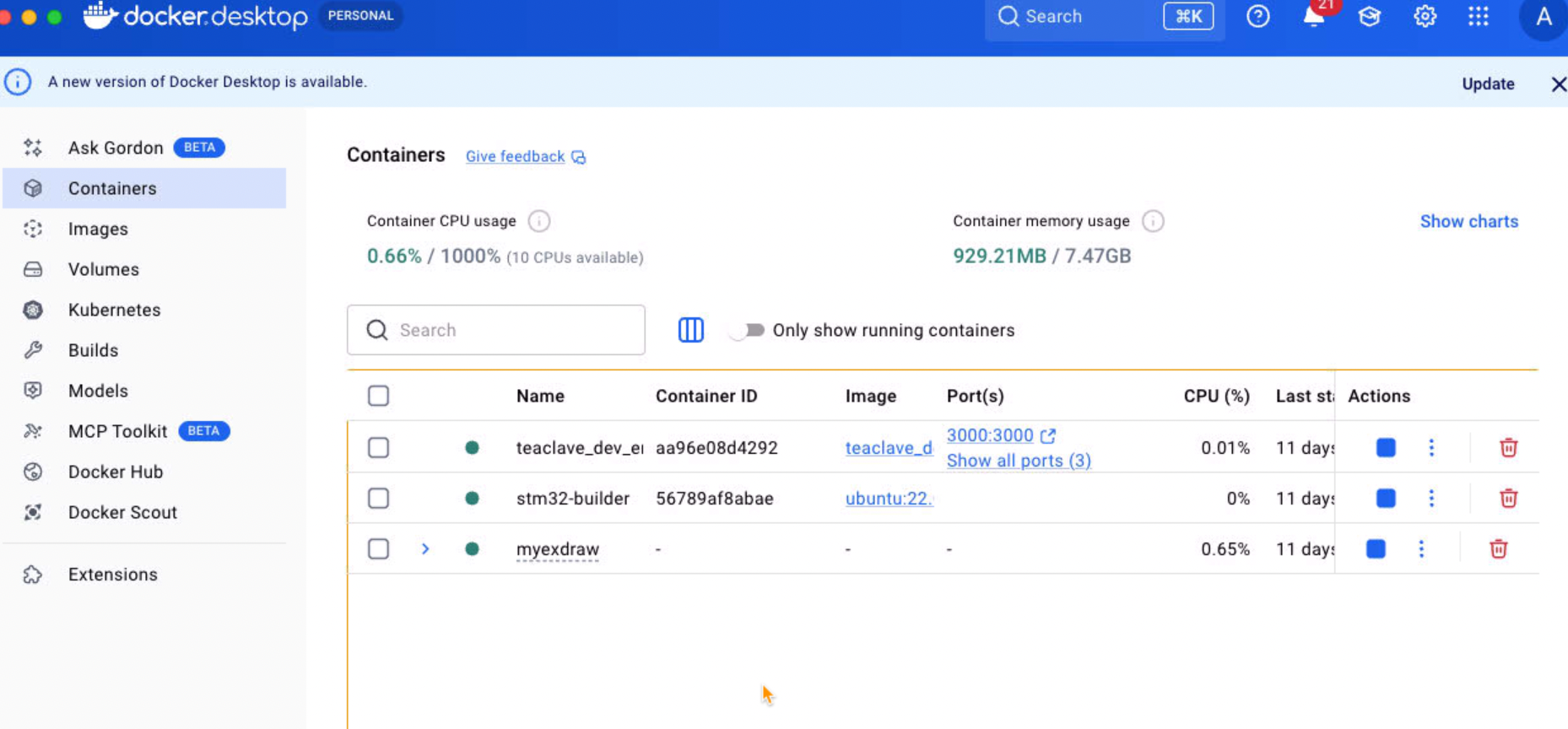Open notifications bell icon
The height and width of the screenshot is (729, 1568).
[x=1313, y=16]
